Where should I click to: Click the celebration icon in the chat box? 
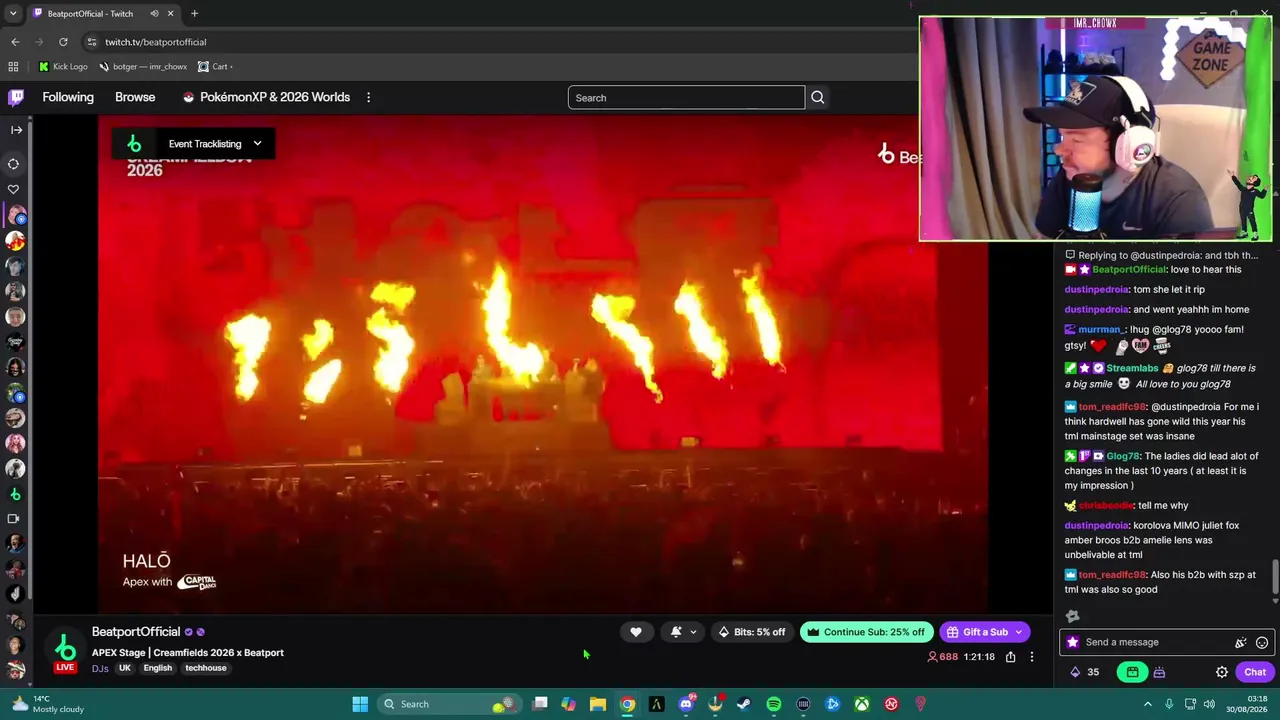click(1241, 643)
